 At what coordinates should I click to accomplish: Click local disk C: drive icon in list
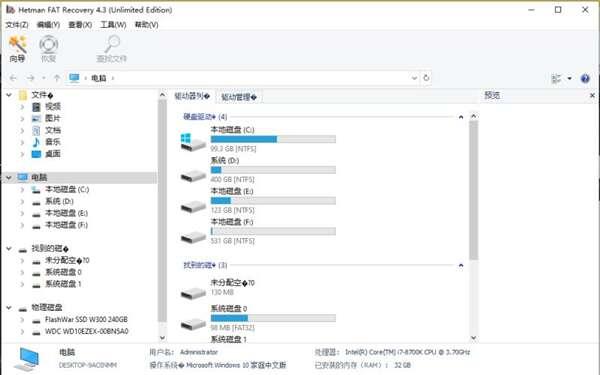click(x=193, y=142)
